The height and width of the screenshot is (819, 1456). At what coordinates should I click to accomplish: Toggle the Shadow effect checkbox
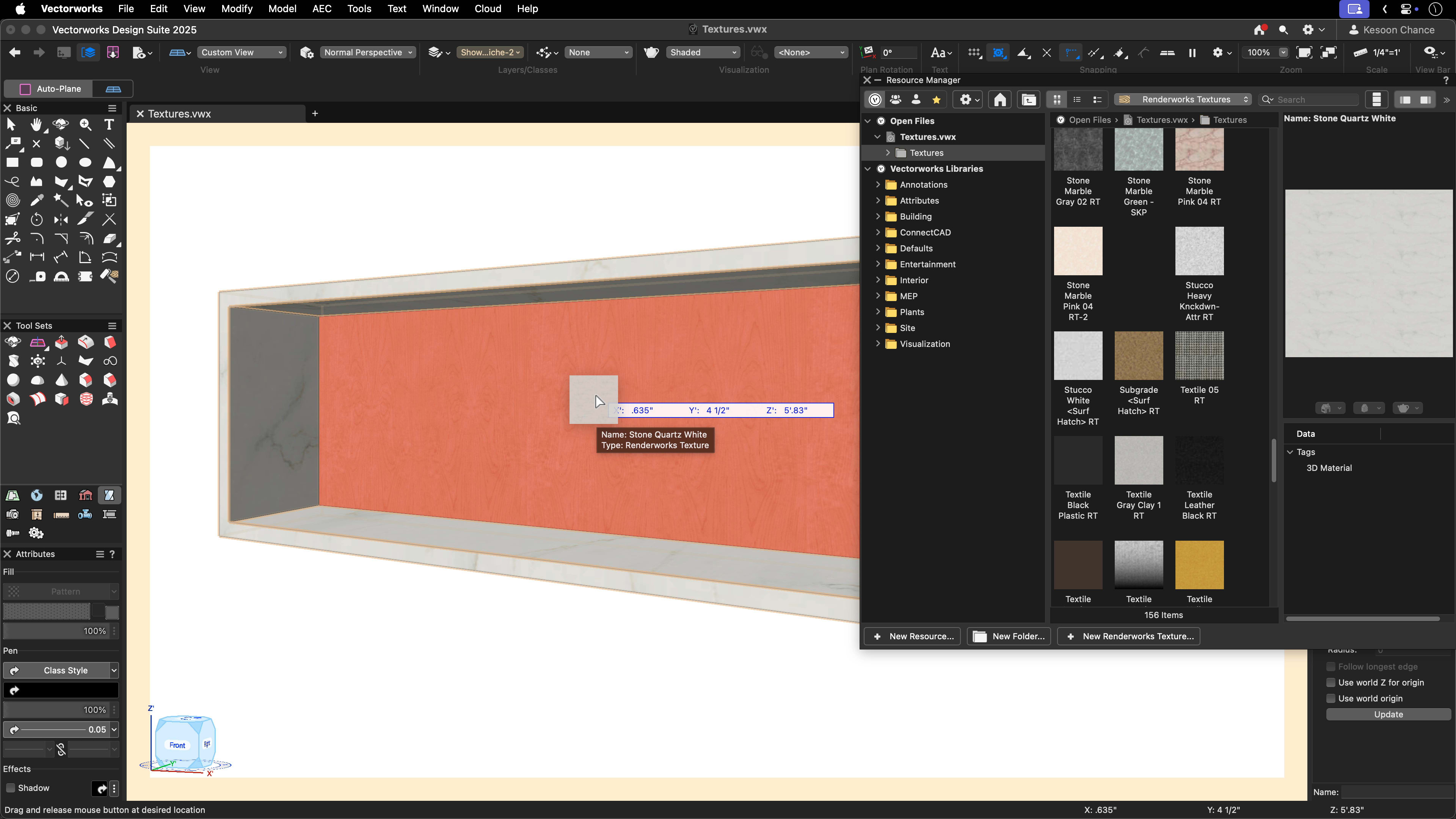(x=10, y=788)
